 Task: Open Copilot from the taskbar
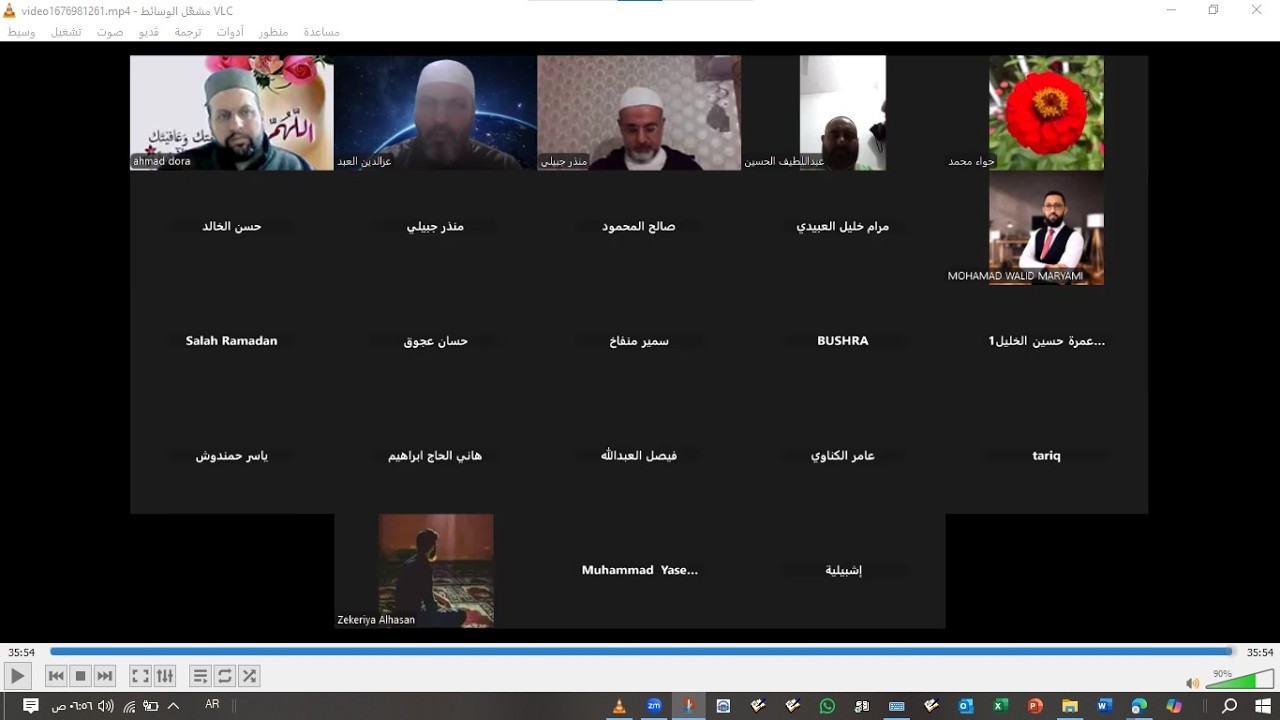coord(1174,706)
